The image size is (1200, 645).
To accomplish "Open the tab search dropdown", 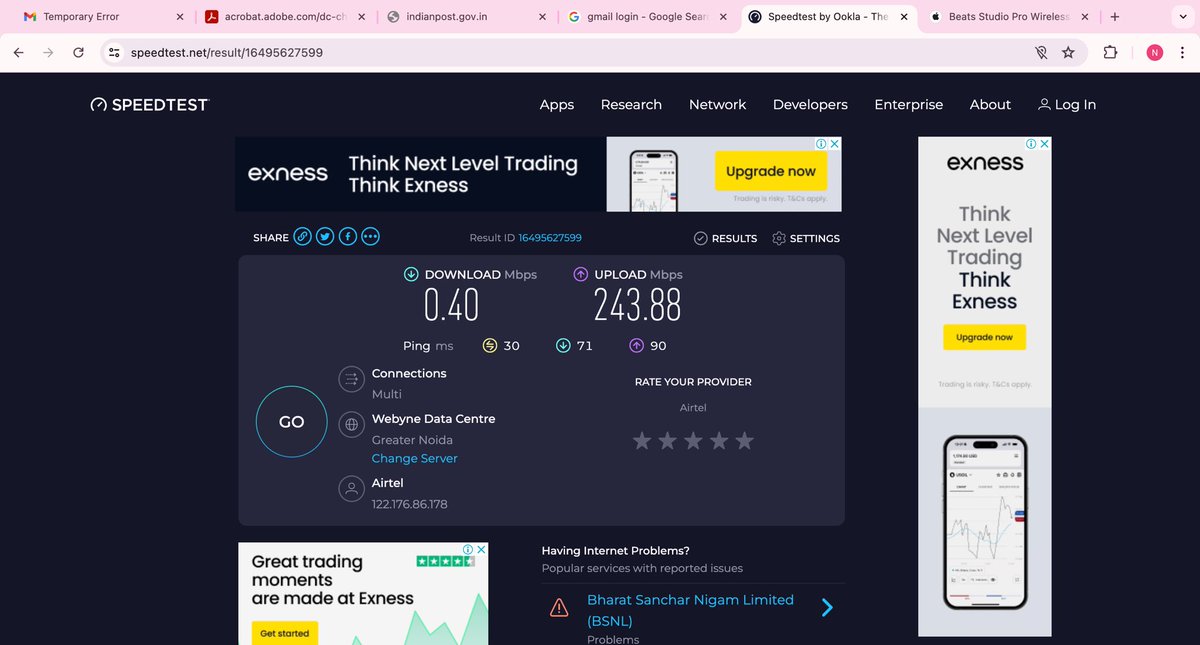I will 1181,17.
